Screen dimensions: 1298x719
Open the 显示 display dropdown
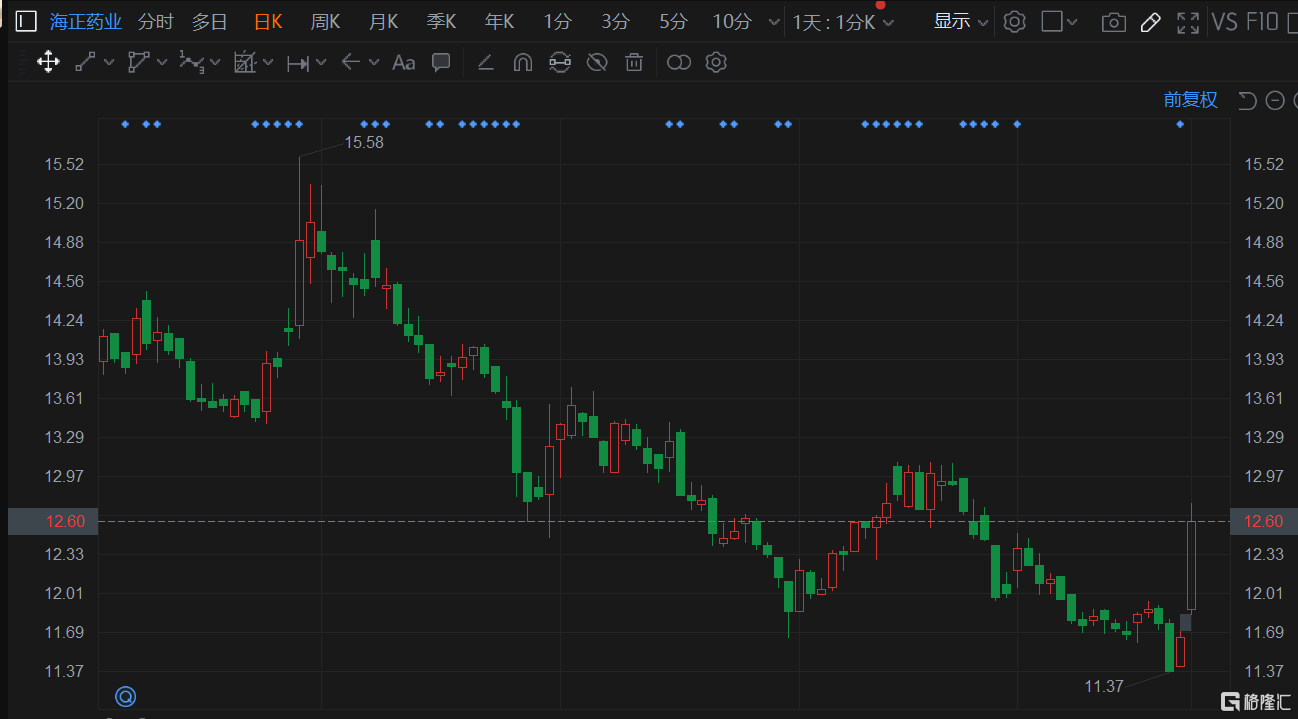pyautogui.click(x=961, y=22)
